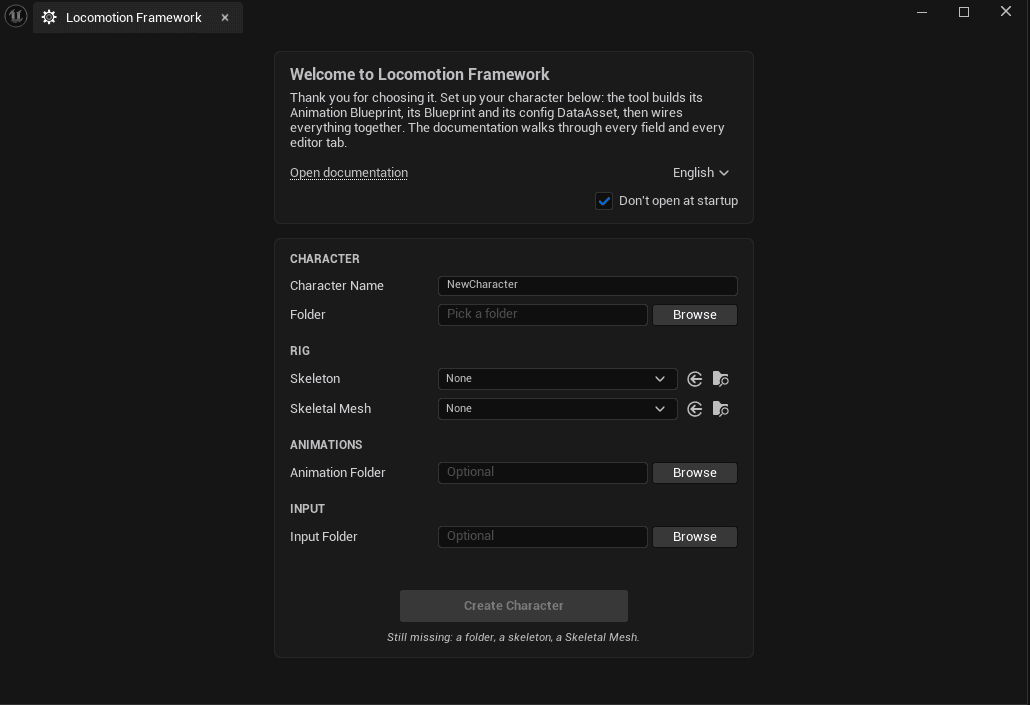The height and width of the screenshot is (705, 1030).
Task: Open the documentation link
Action: [349, 173]
